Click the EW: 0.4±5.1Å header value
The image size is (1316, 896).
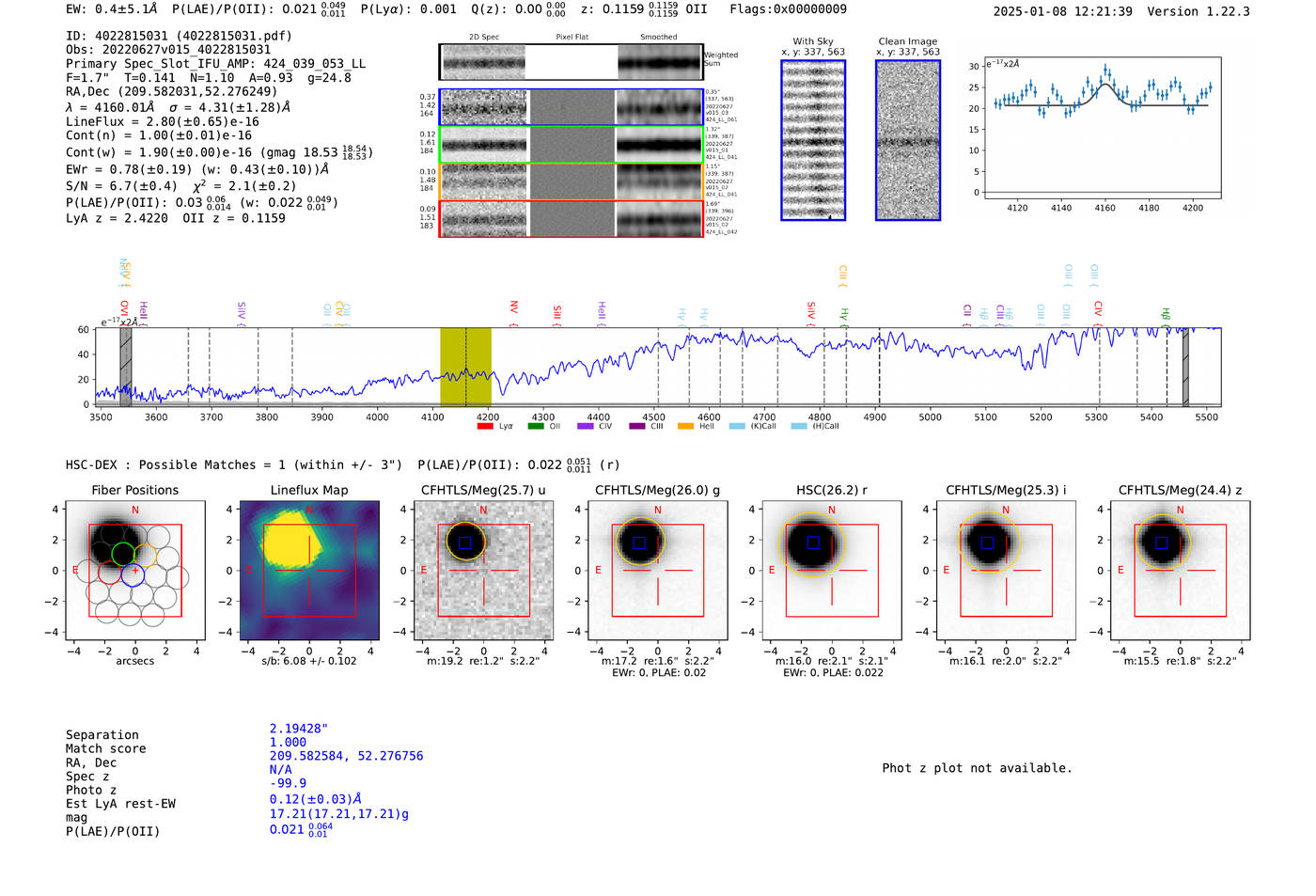[111, 9]
